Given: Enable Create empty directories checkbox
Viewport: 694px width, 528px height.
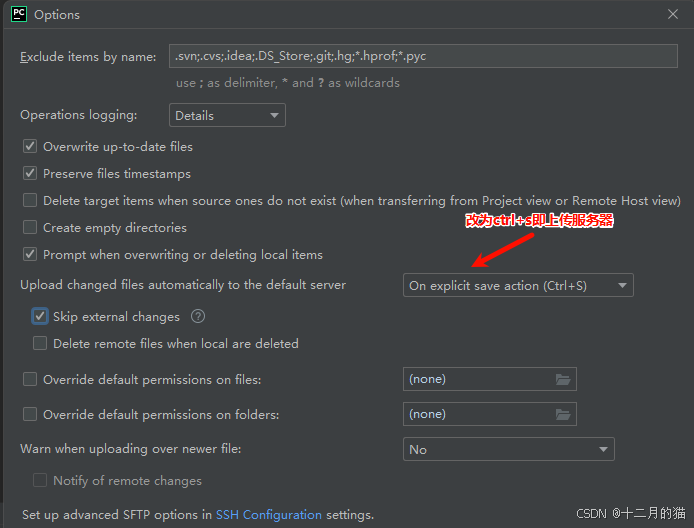Looking at the screenshot, I should (x=30, y=227).
